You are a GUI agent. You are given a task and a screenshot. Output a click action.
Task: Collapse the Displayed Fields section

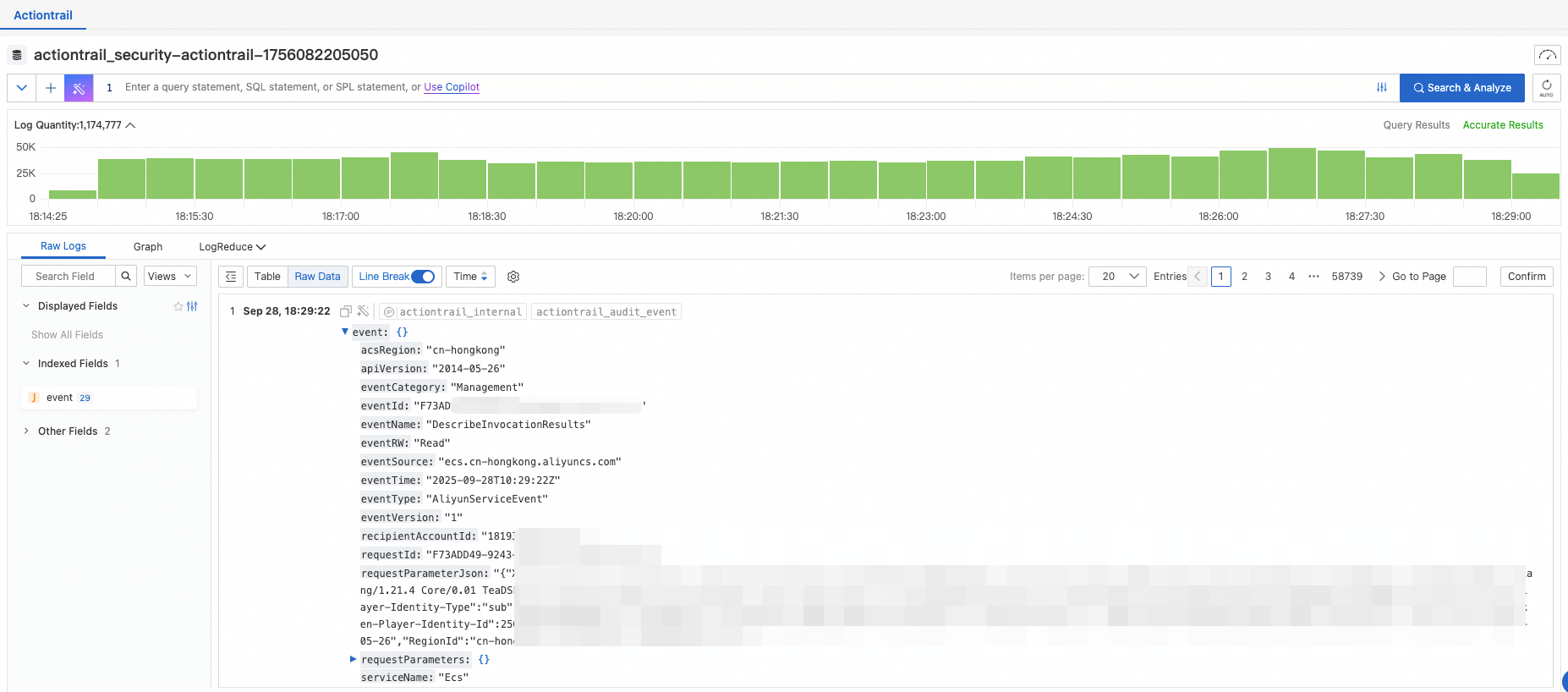[26, 306]
